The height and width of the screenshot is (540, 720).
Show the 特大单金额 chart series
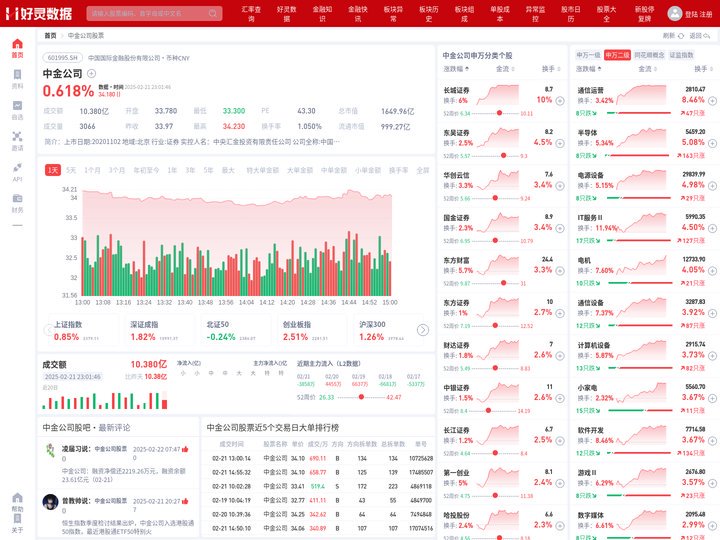(x=263, y=170)
